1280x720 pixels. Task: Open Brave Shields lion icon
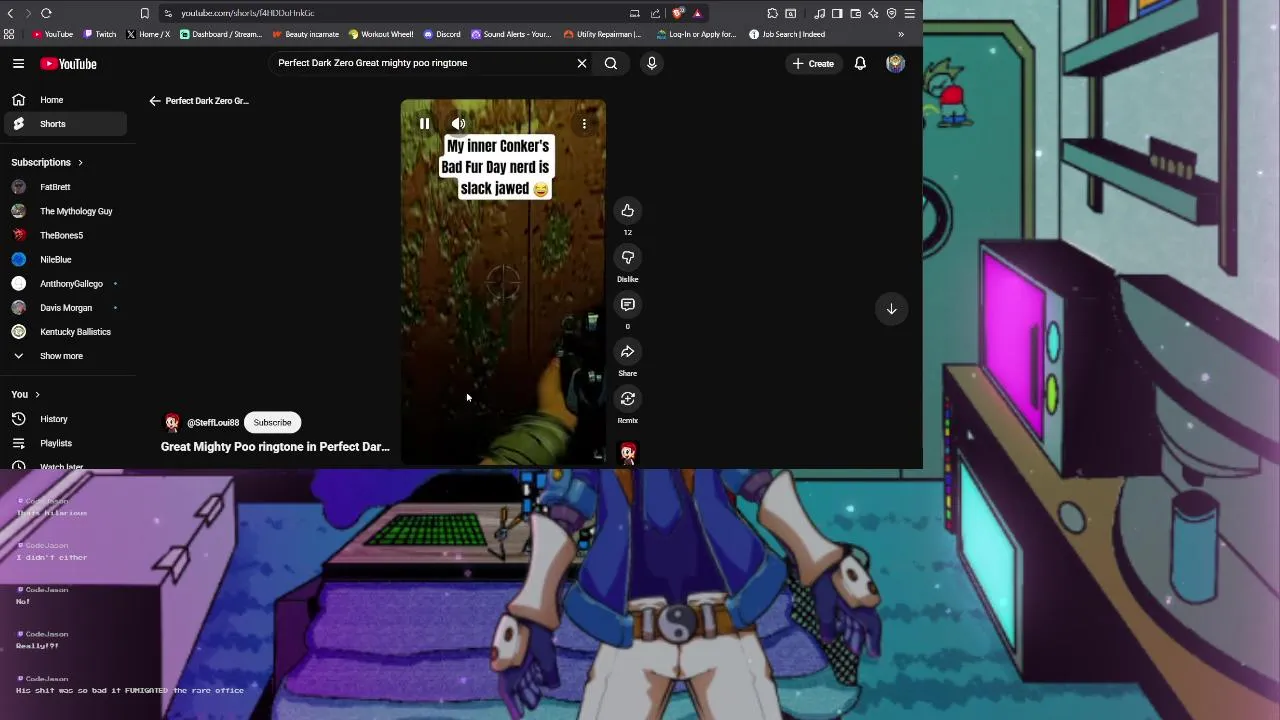coord(678,13)
